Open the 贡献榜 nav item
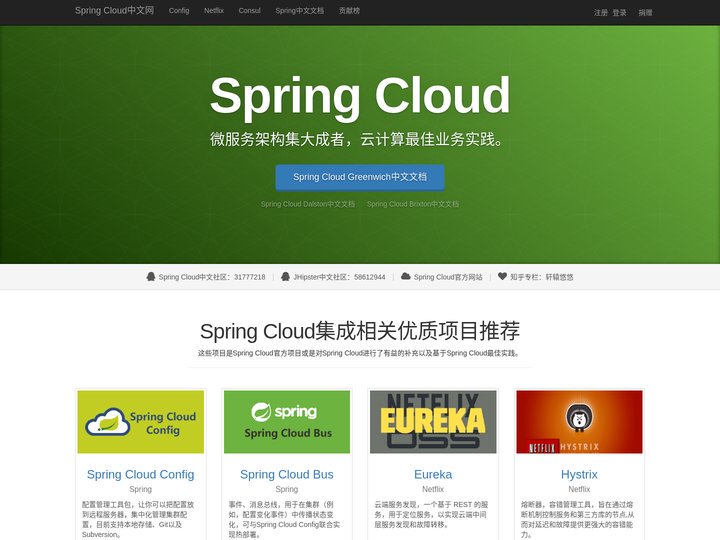This screenshot has width=720, height=540. click(349, 11)
